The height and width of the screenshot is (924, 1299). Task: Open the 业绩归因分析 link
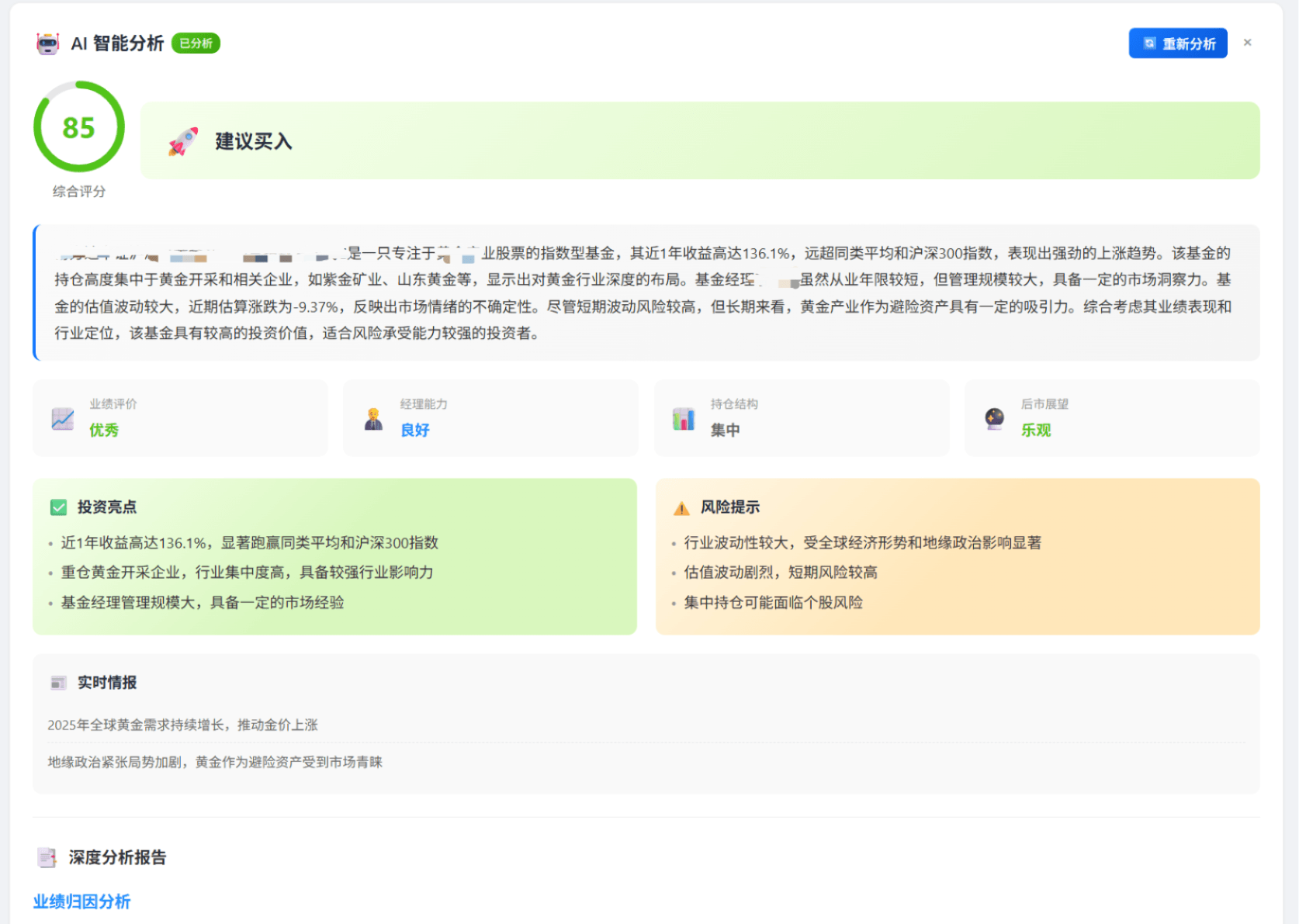81,902
